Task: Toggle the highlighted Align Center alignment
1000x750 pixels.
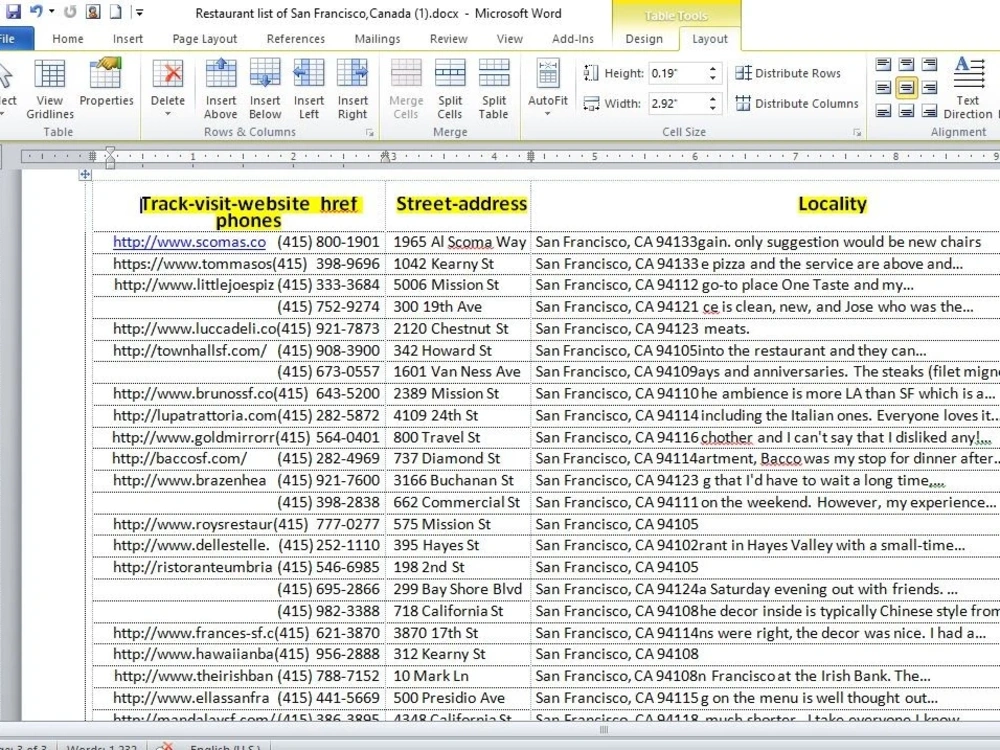Action: (x=906, y=87)
